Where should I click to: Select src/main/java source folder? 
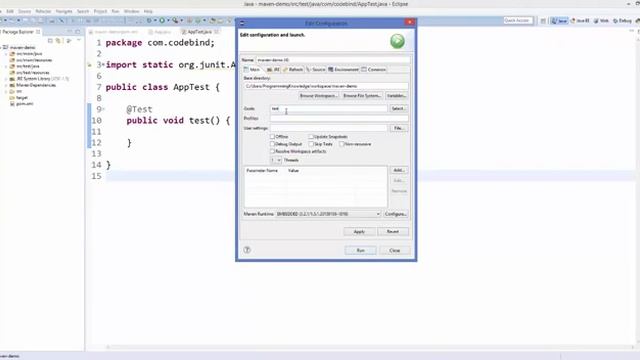pyautogui.click(x=29, y=53)
